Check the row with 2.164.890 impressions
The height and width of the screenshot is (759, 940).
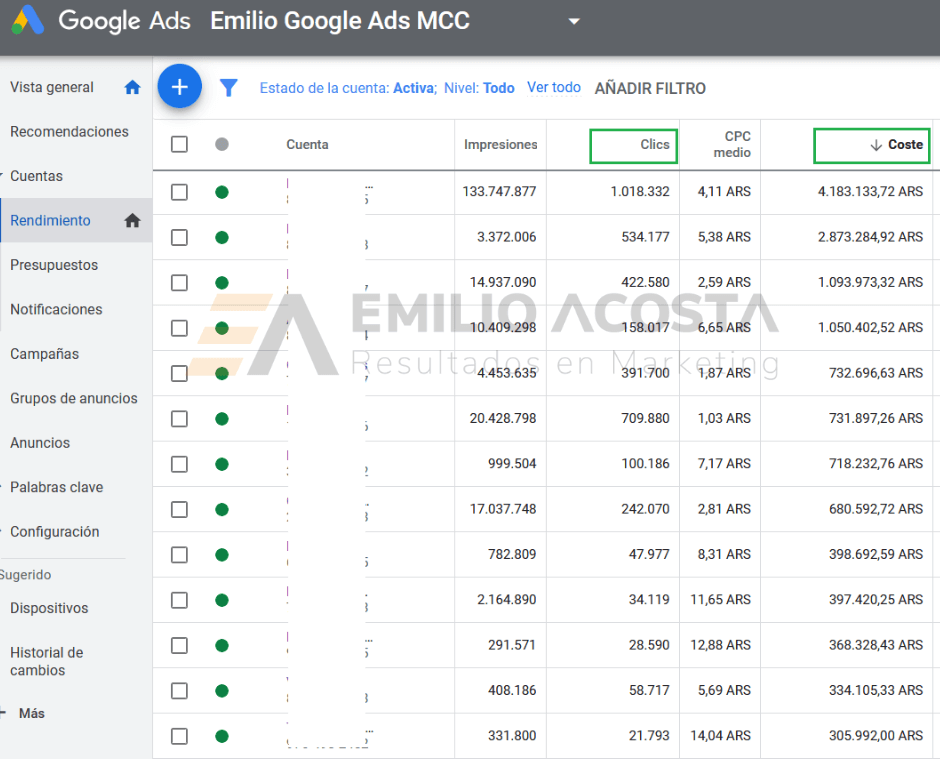pyautogui.click(x=179, y=600)
